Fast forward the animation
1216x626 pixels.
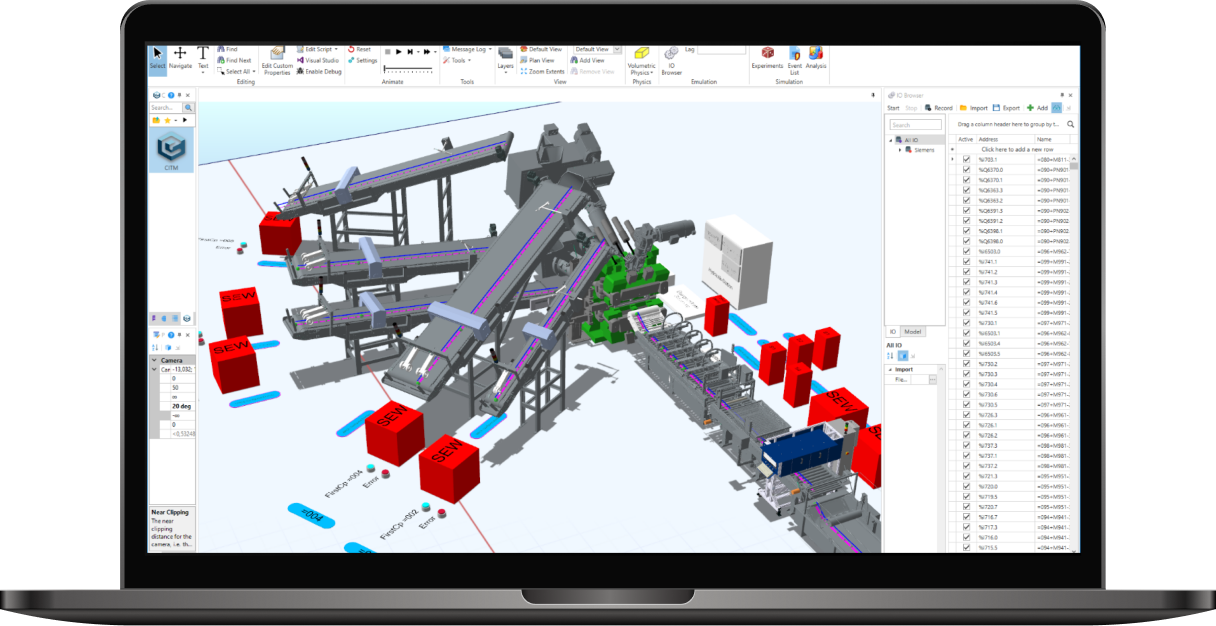(x=426, y=51)
